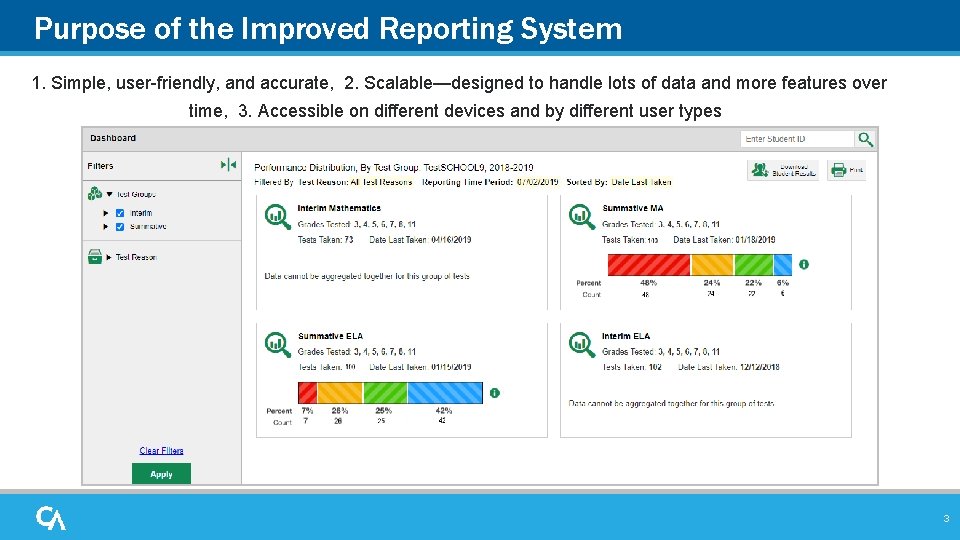This screenshot has height=540, width=960.
Task: Click green 22% segment in Summative MA
Action: click(x=754, y=264)
